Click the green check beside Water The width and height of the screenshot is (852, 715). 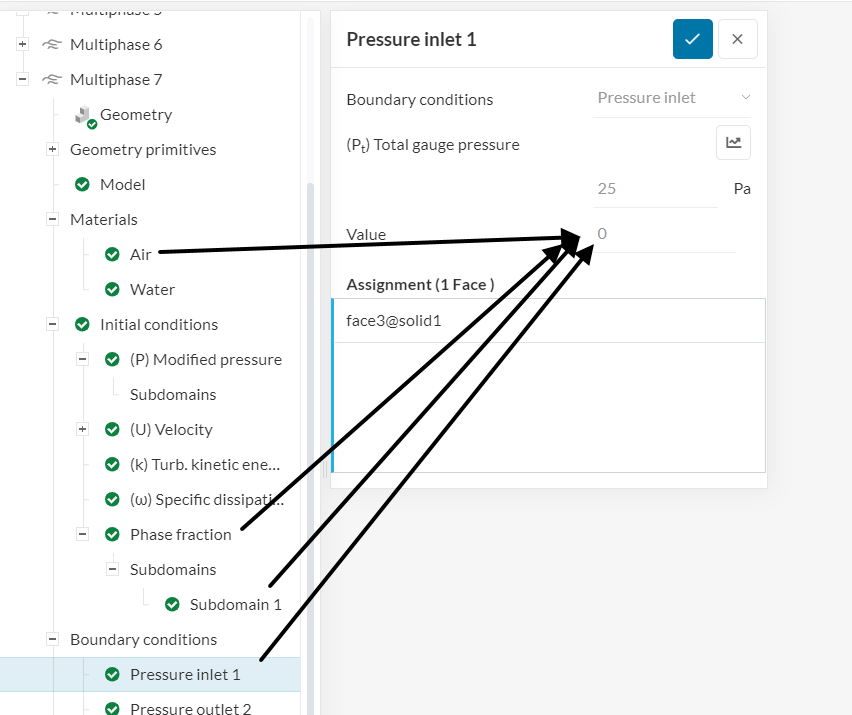pos(112,289)
